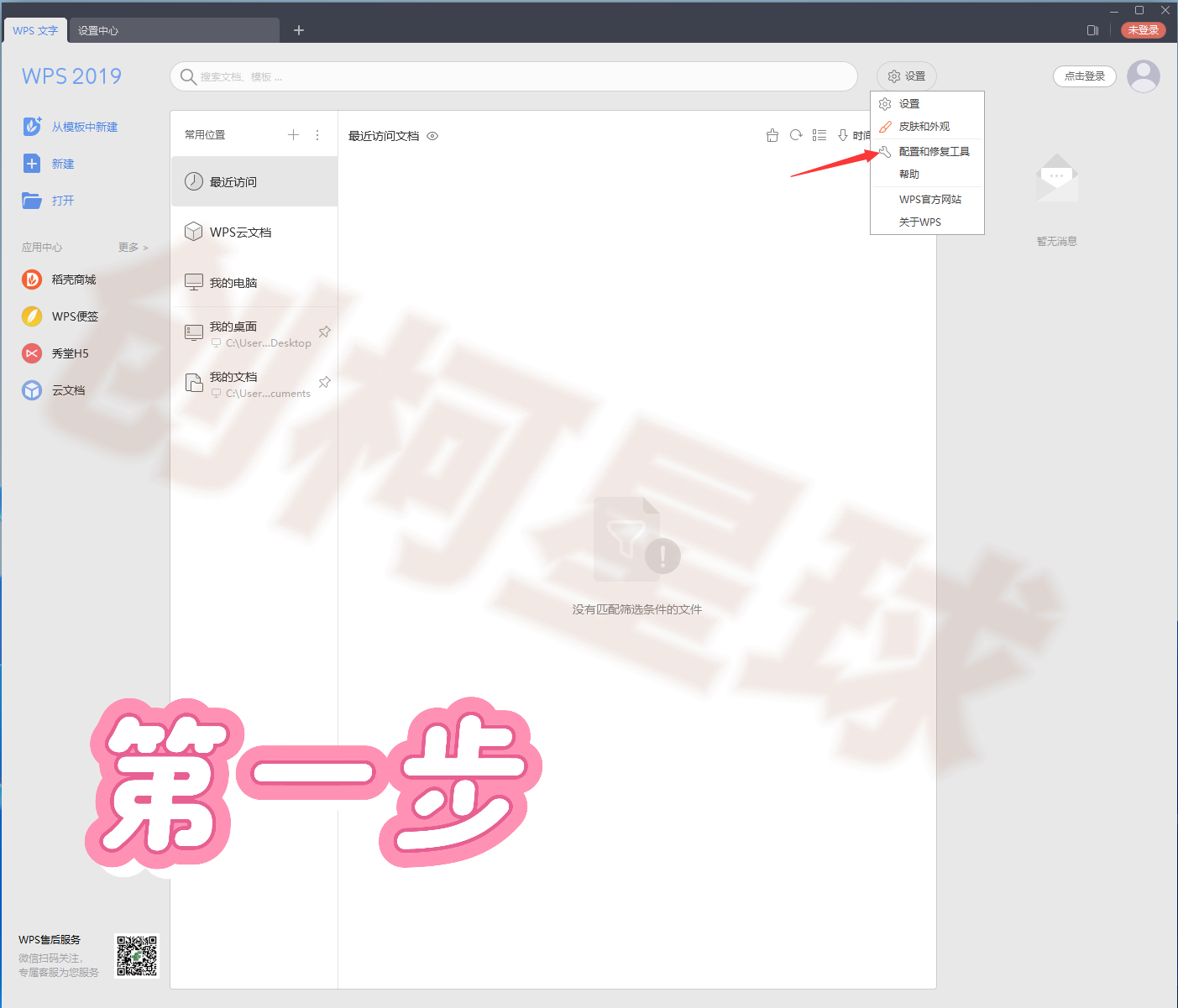
Task: Click the 打开 text link
Action: click(x=63, y=201)
